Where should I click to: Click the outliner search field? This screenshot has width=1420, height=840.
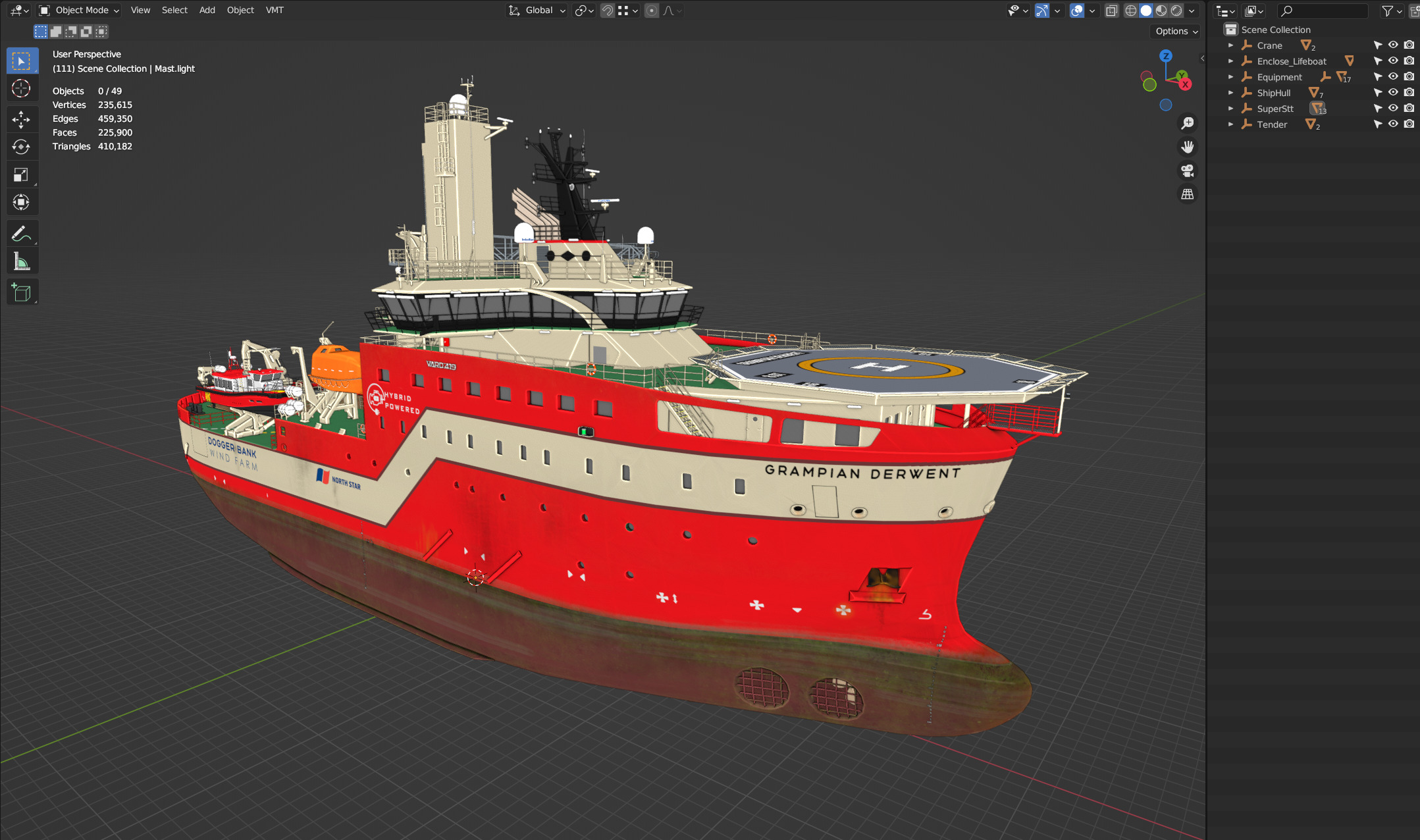coord(1322,11)
